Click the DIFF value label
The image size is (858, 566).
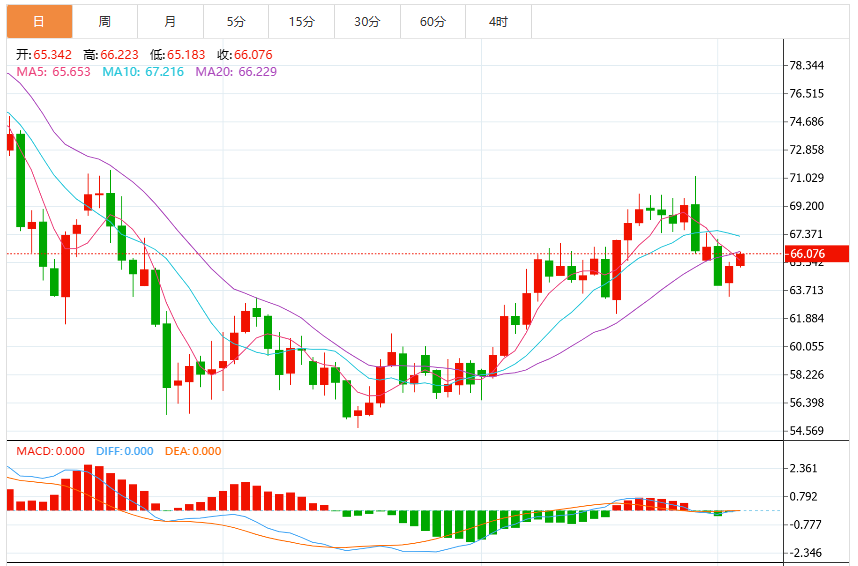[125, 451]
